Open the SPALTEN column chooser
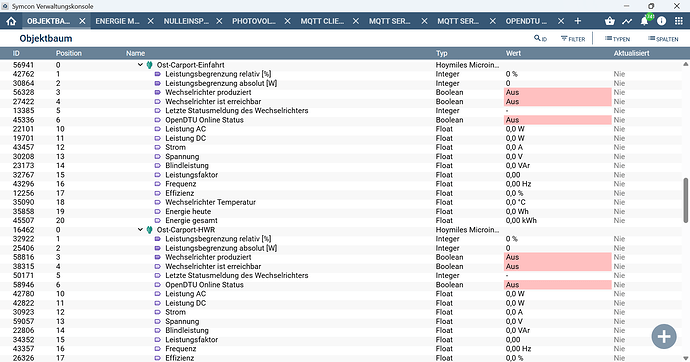Screen dimensions: 690x362 (663, 39)
